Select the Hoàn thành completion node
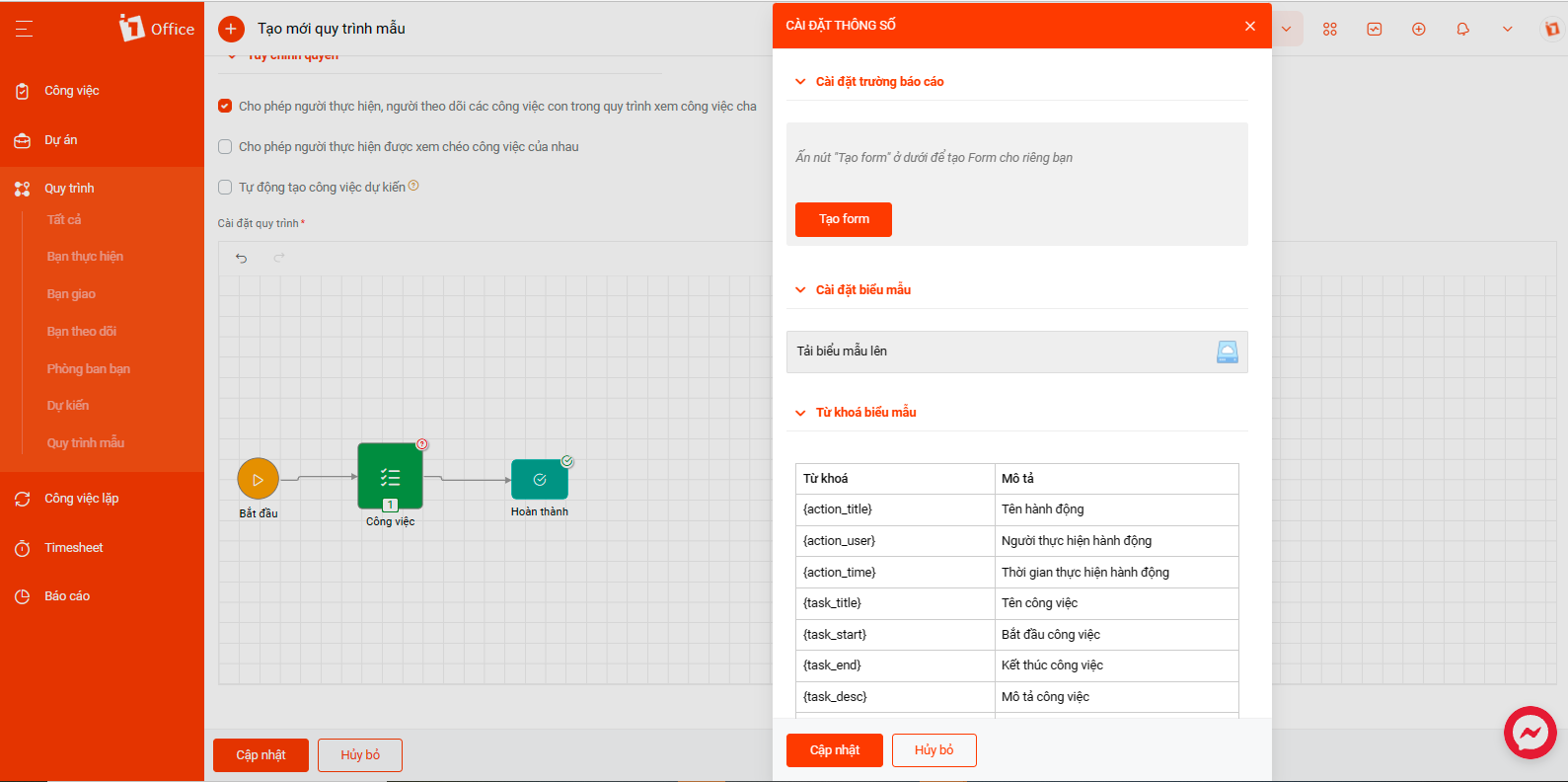Viewport: 1568px width, 782px height. pyautogui.click(x=540, y=480)
